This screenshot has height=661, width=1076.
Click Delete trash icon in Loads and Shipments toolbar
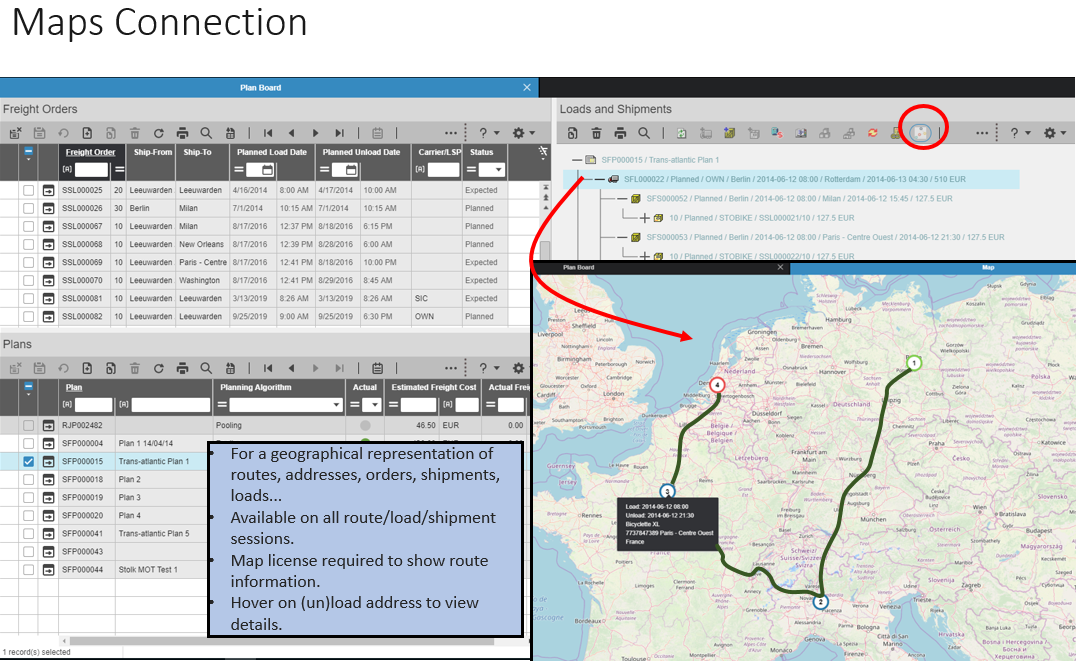click(x=596, y=133)
